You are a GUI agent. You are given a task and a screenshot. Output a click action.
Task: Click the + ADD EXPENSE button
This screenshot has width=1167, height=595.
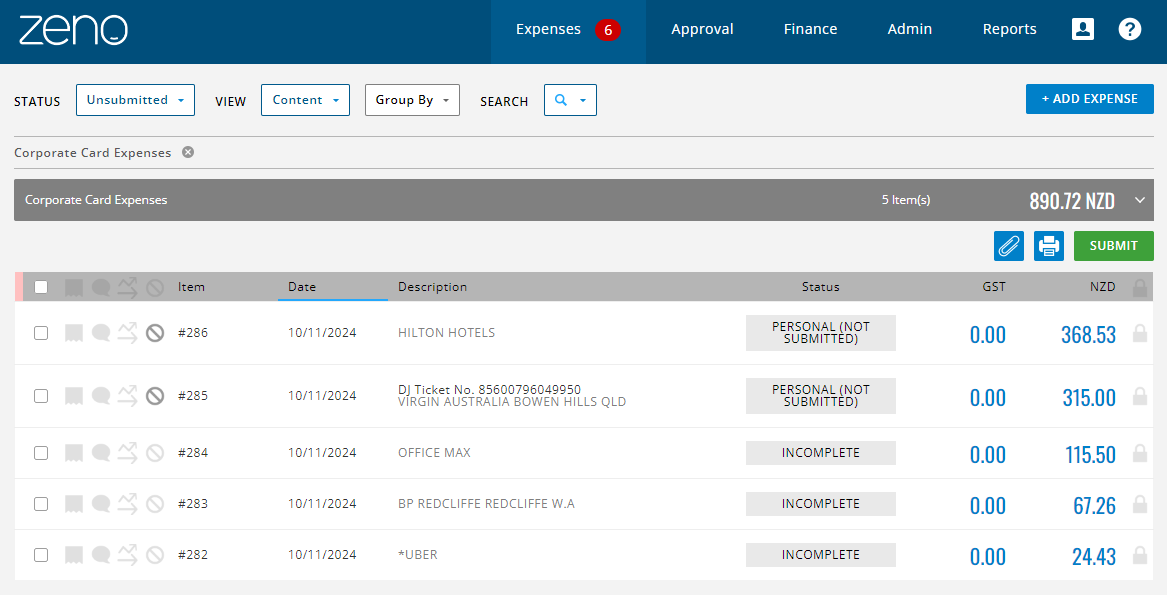(x=1090, y=99)
